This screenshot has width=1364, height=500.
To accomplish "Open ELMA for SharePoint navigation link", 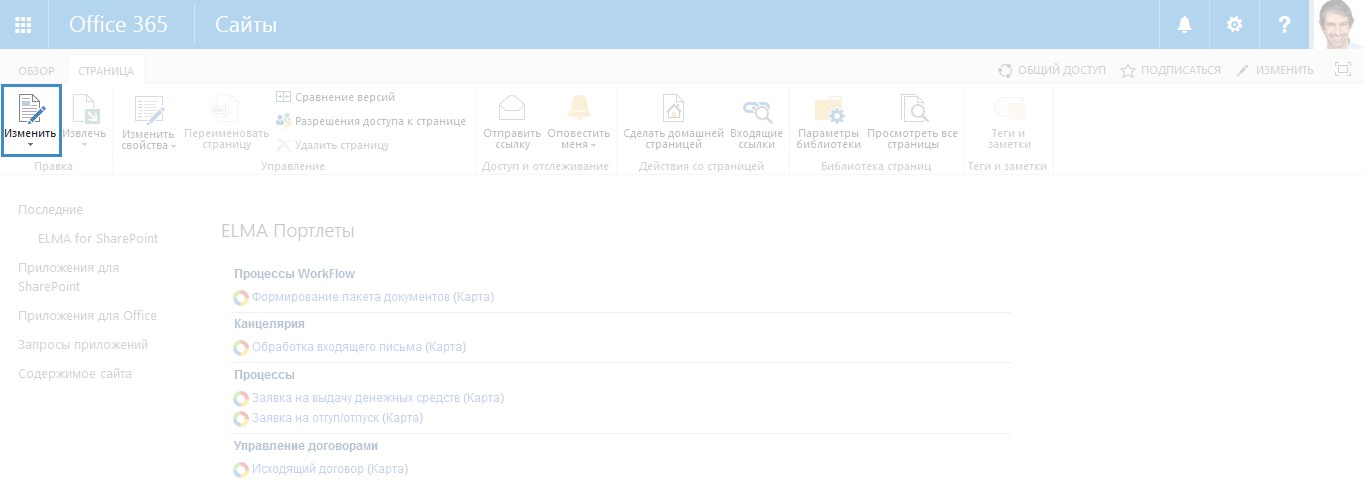I will (98, 239).
